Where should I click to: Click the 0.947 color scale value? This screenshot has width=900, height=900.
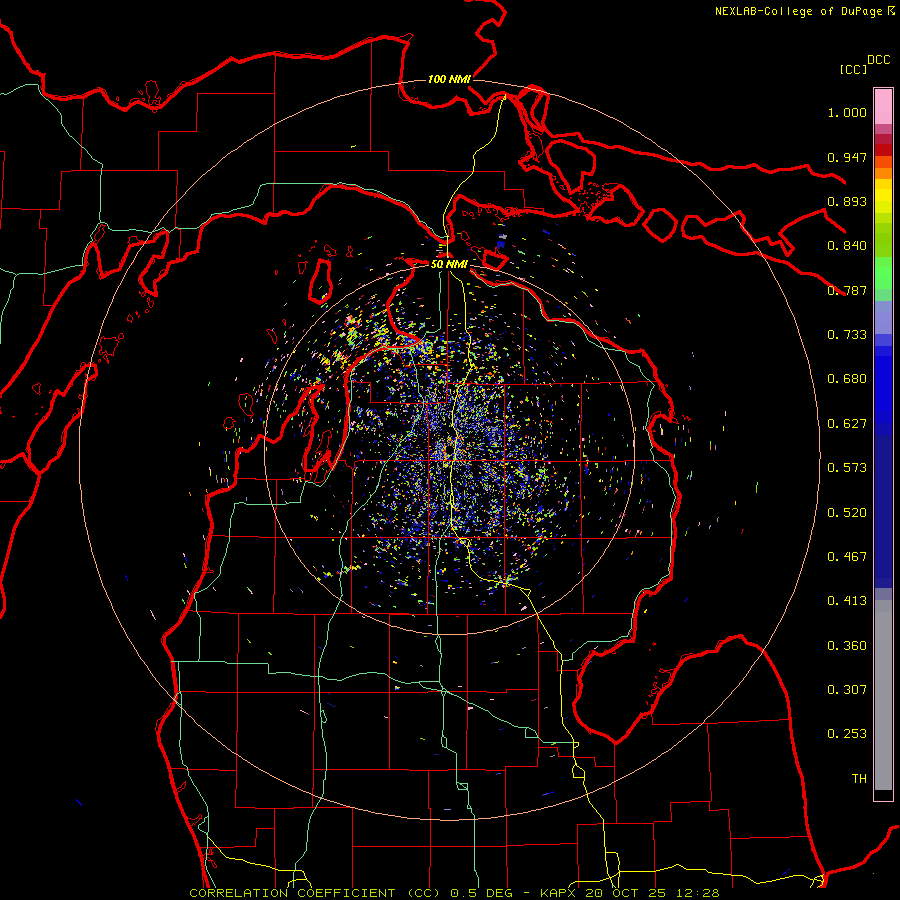coord(847,157)
